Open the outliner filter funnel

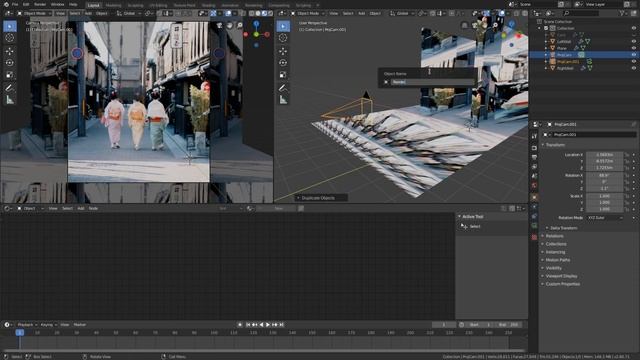[x=622, y=13]
